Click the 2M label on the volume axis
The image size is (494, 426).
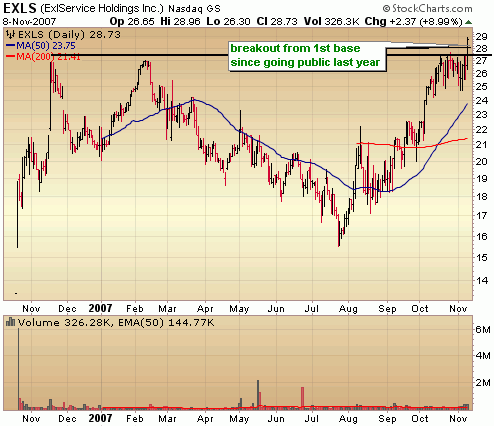click(x=483, y=382)
